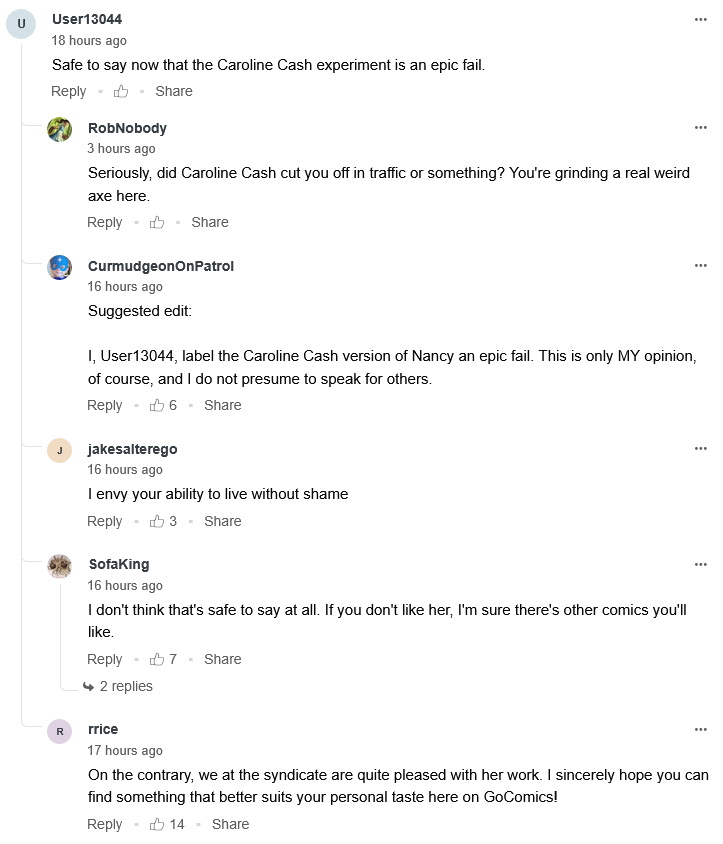Open jakesalterego username profile link
This screenshot has height=844, width=723.
(132, 449)
